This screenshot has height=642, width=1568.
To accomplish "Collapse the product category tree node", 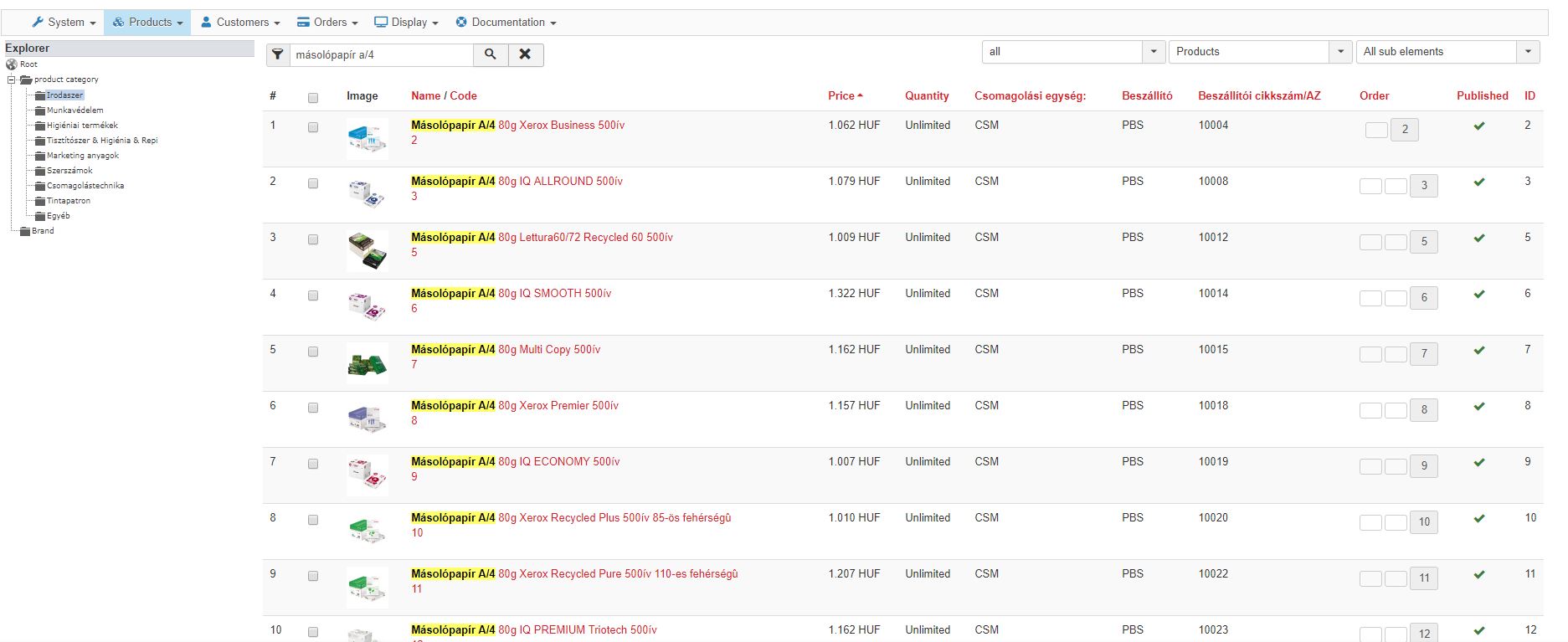I will [12, 80].
